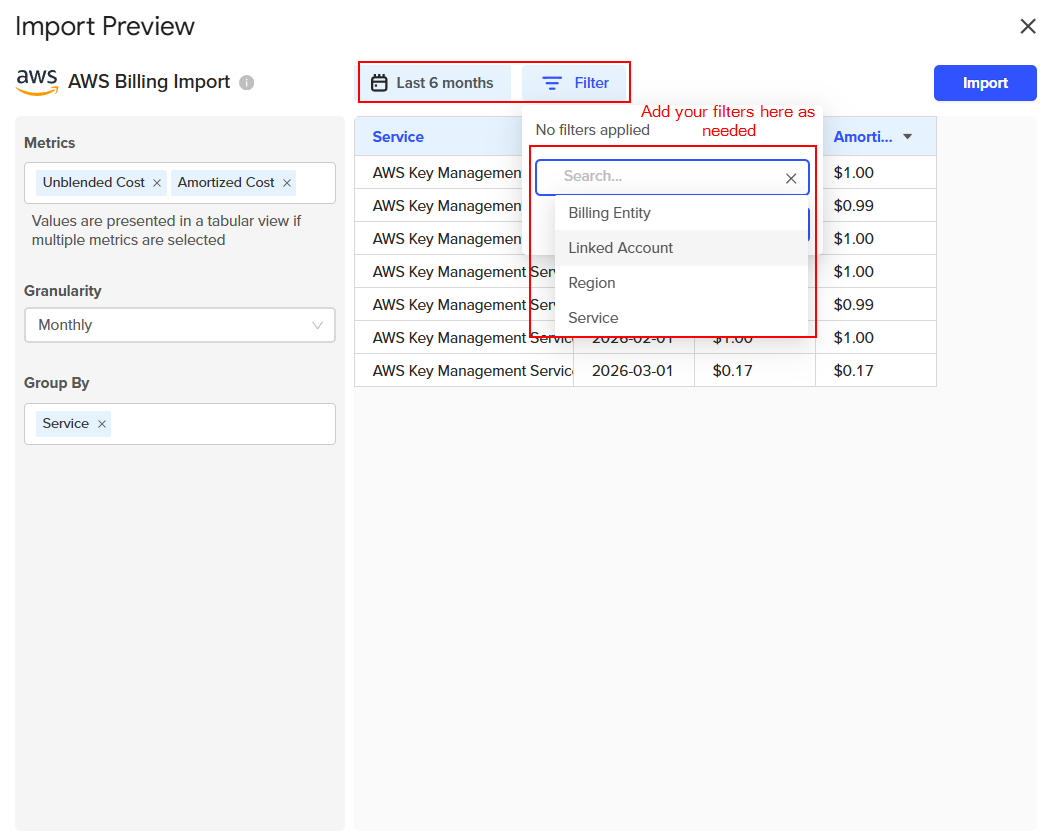Choose Service from the filter list
The width and height of the screenshot is (1049, 840).
coord(593,318)
